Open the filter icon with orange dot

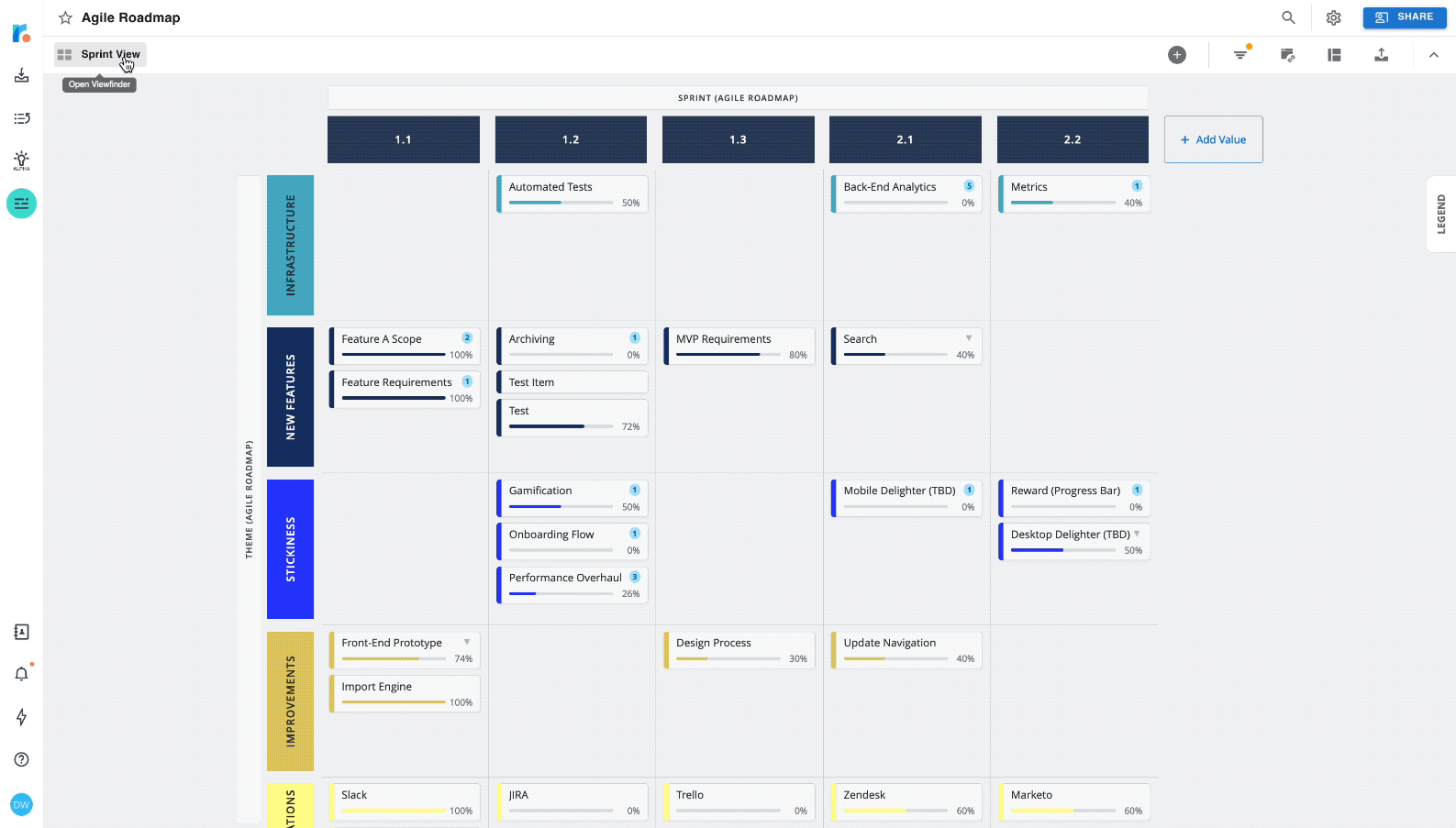1240,55
